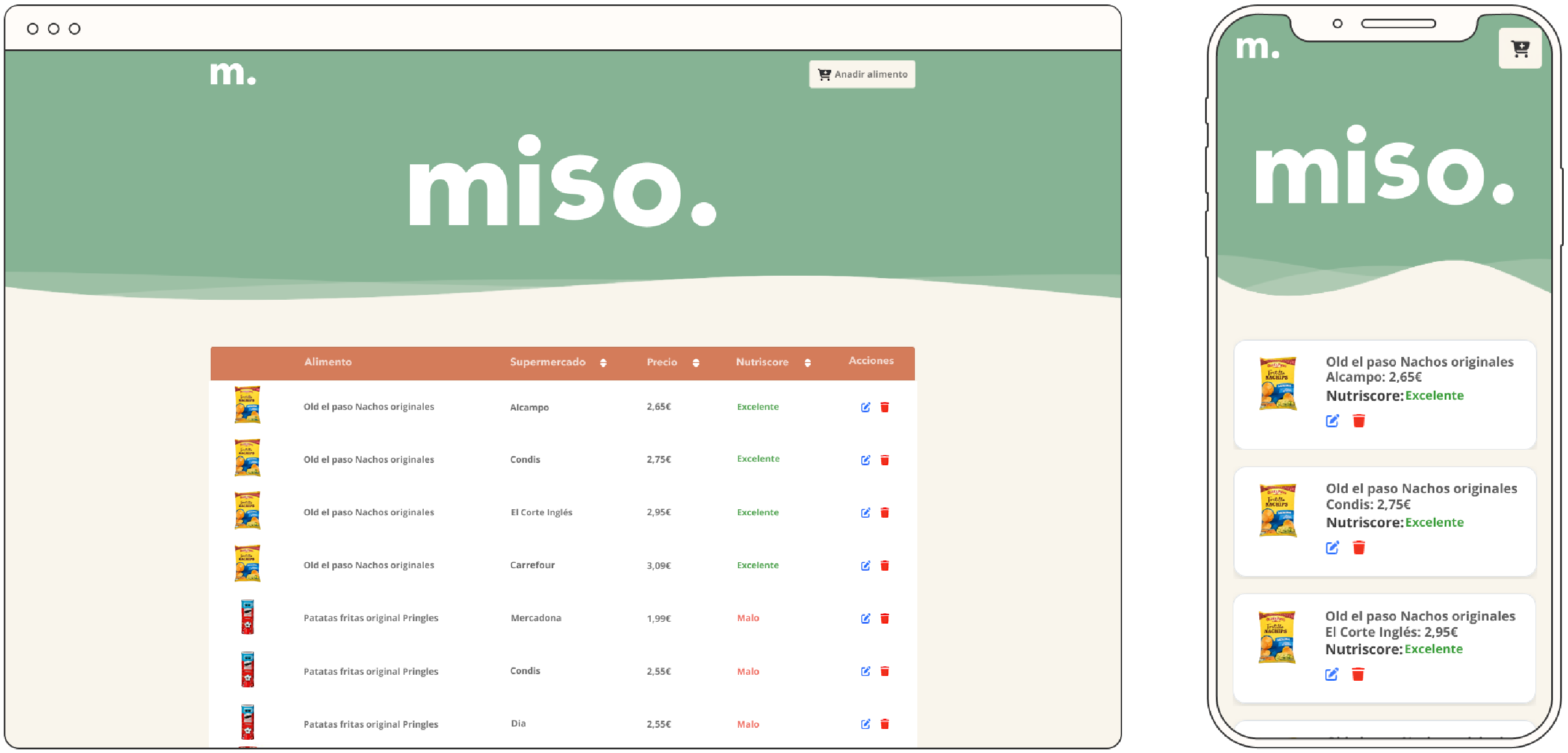Click Carrefour supermarket cell
The image size is (1568, 753).
pyautogui.click(x=532, y=566)
